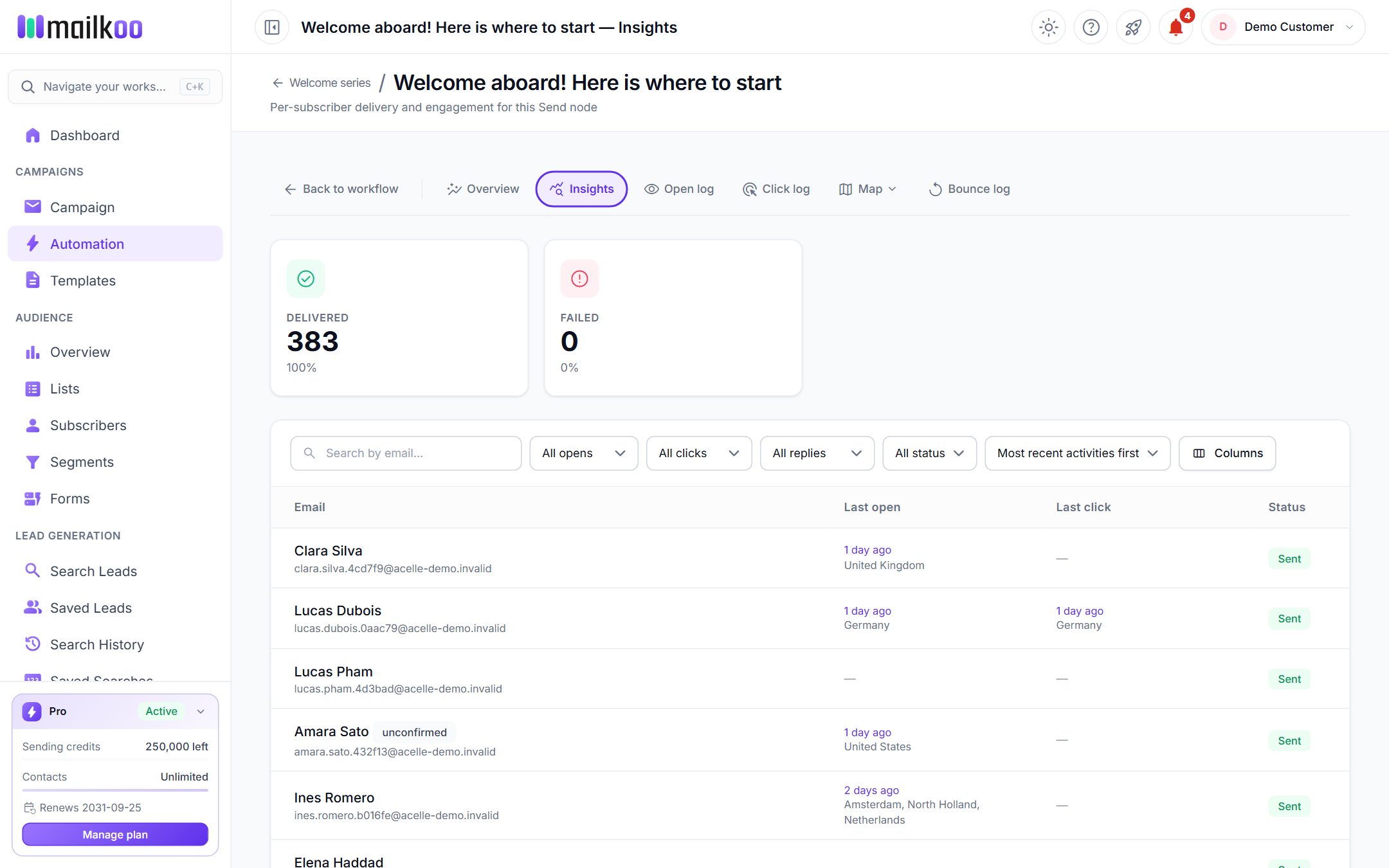The height and width of the screenshot is (868, 1389).
Task: Click the Welcome series breadcrumb link
Action: point(322,83)
